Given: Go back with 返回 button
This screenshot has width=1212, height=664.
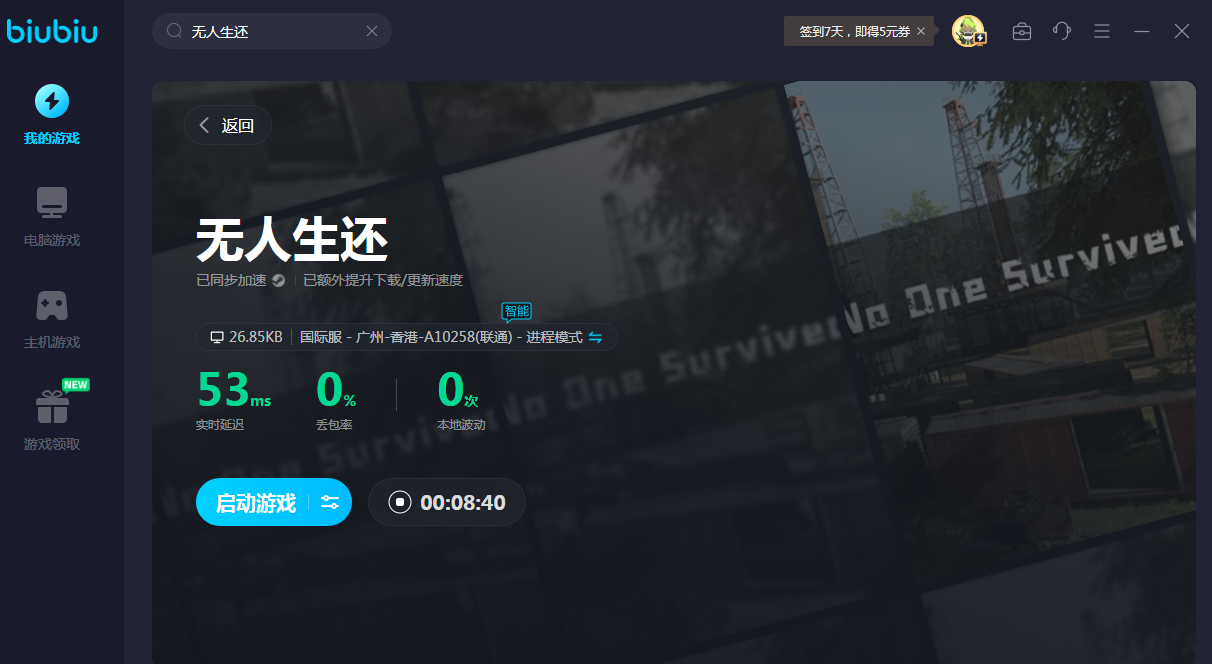Looking at the screenshot, I should 227,125.
